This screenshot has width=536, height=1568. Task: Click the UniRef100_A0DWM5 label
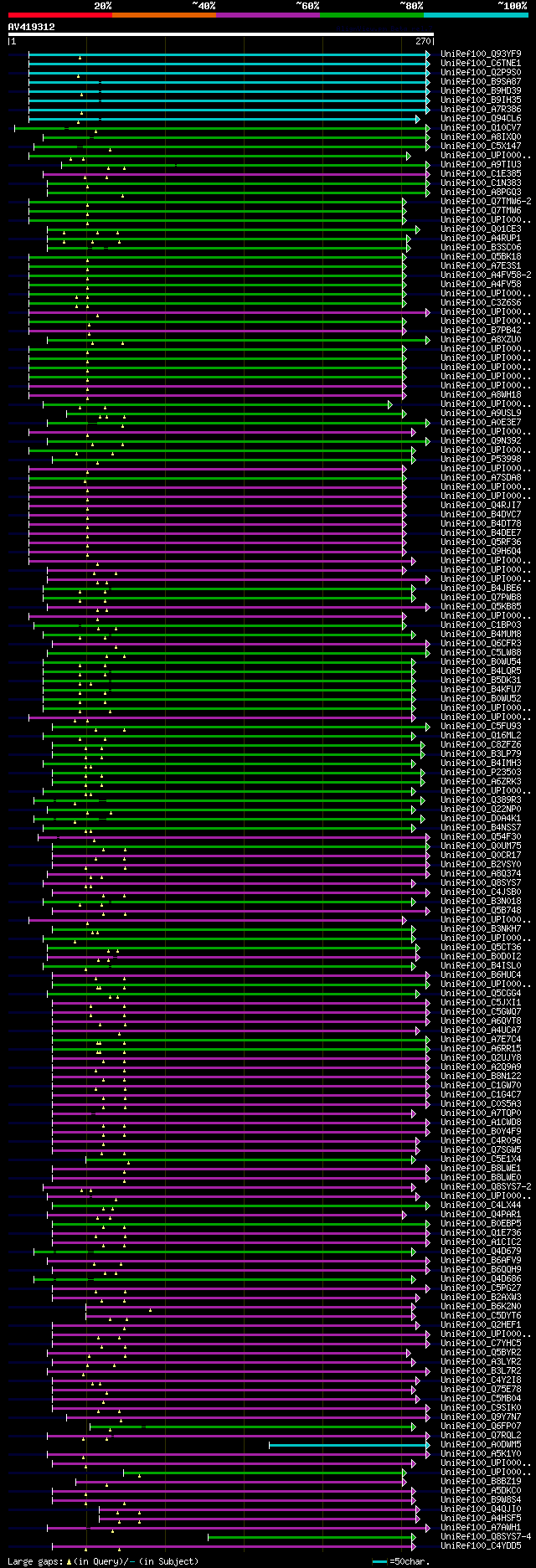(481, 1444)
